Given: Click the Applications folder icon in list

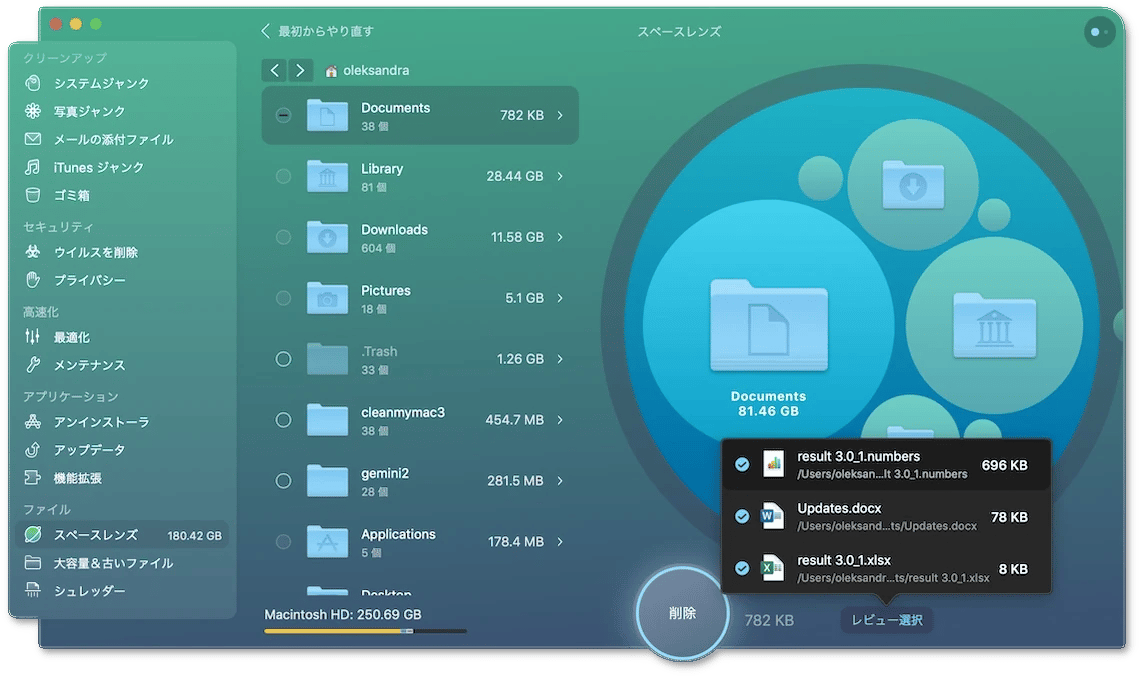Looking at the screenshot, I should (328, 541).
